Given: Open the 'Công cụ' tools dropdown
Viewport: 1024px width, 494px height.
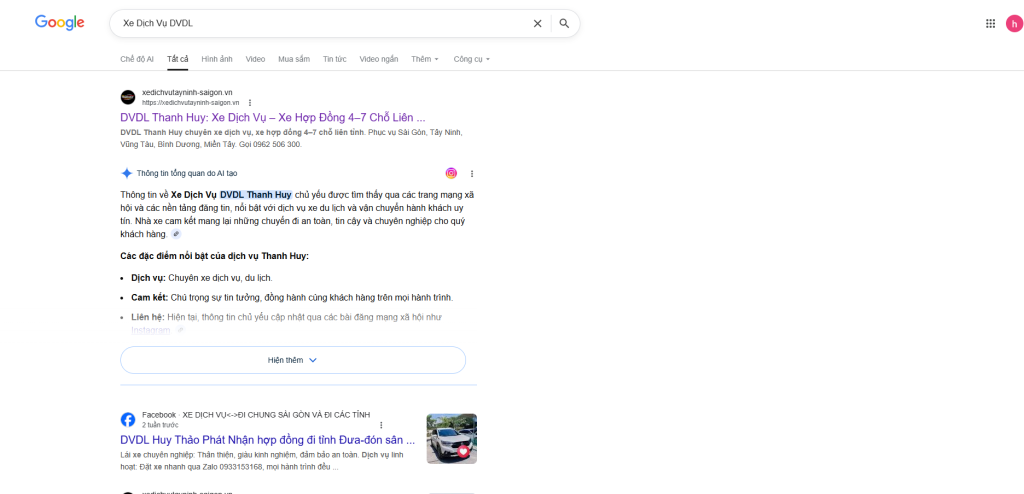Looking at the screenshot, I should tap(472, 59).
